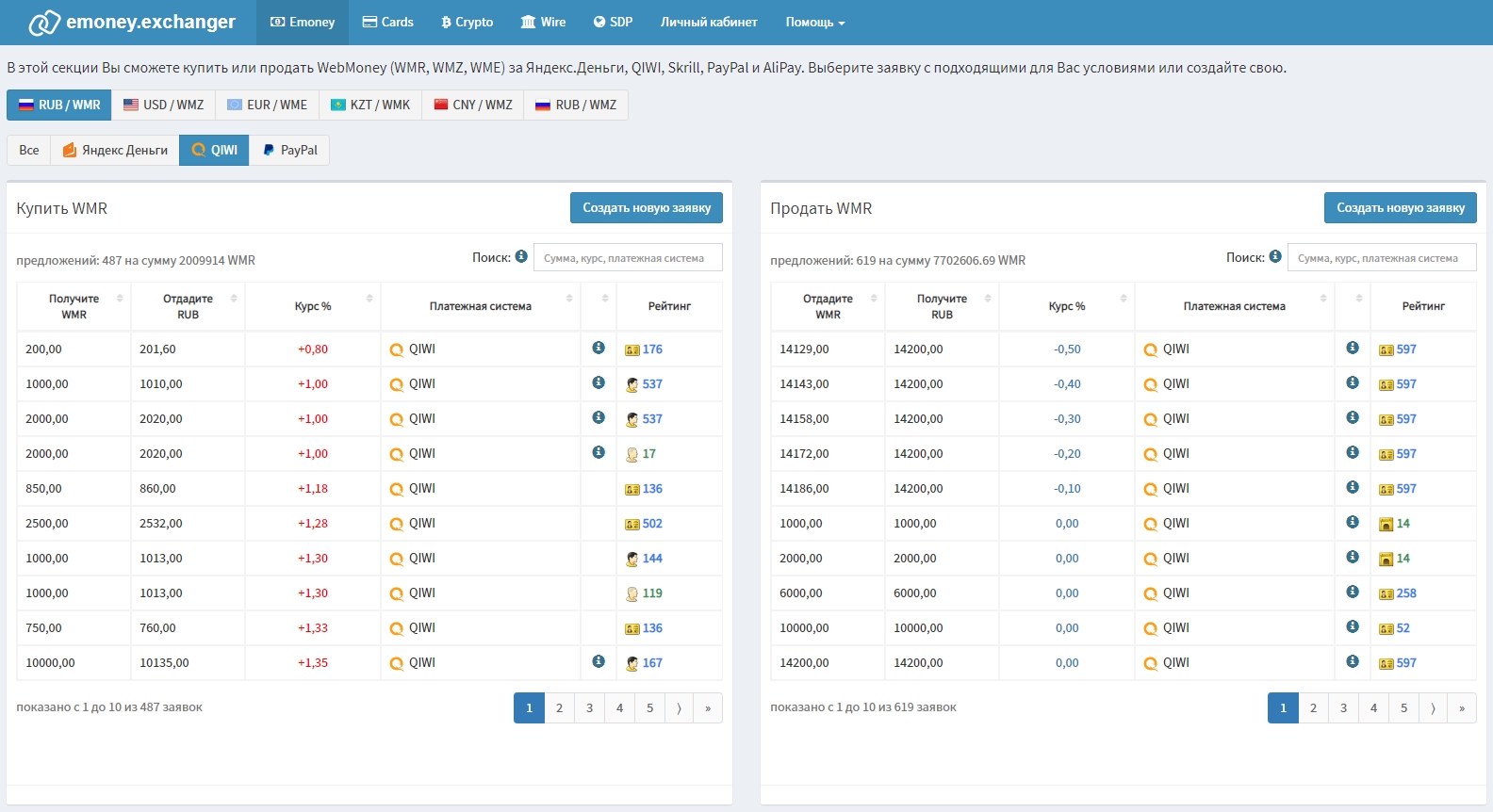Image resolution: width=1493 pixels, height=812 pixels.
Task: Sort buy table by Получите WMR
Action: [x=74, y=306]
